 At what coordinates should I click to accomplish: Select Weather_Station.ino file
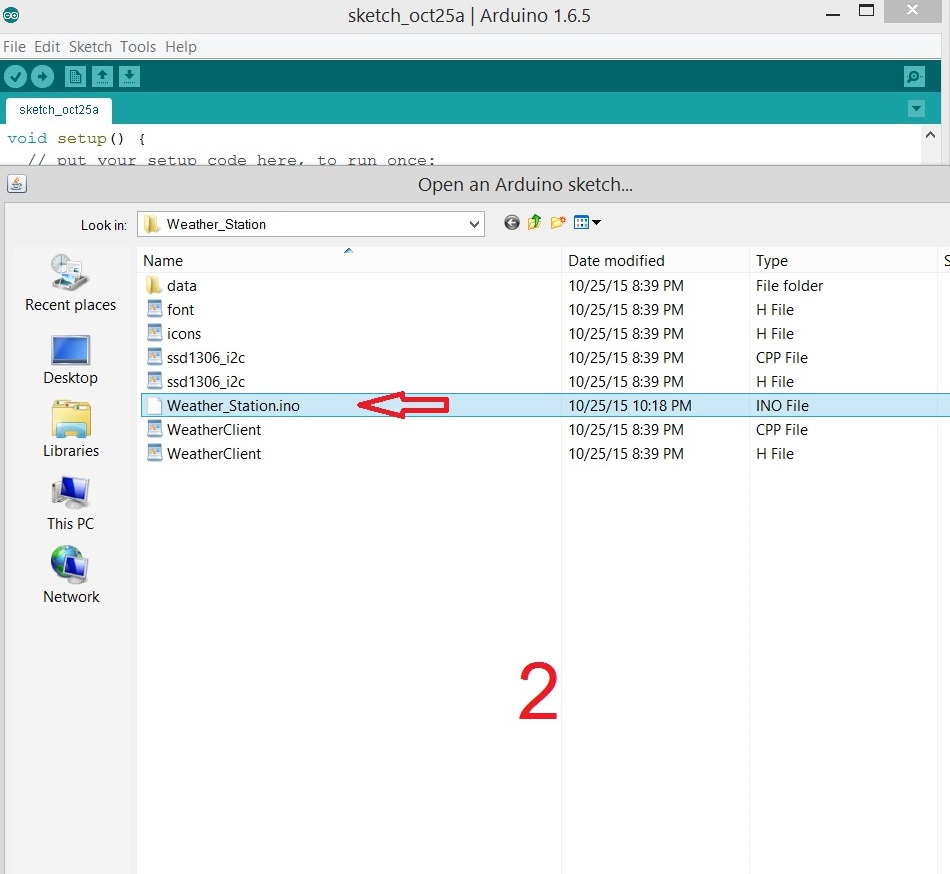coord(543,405)
